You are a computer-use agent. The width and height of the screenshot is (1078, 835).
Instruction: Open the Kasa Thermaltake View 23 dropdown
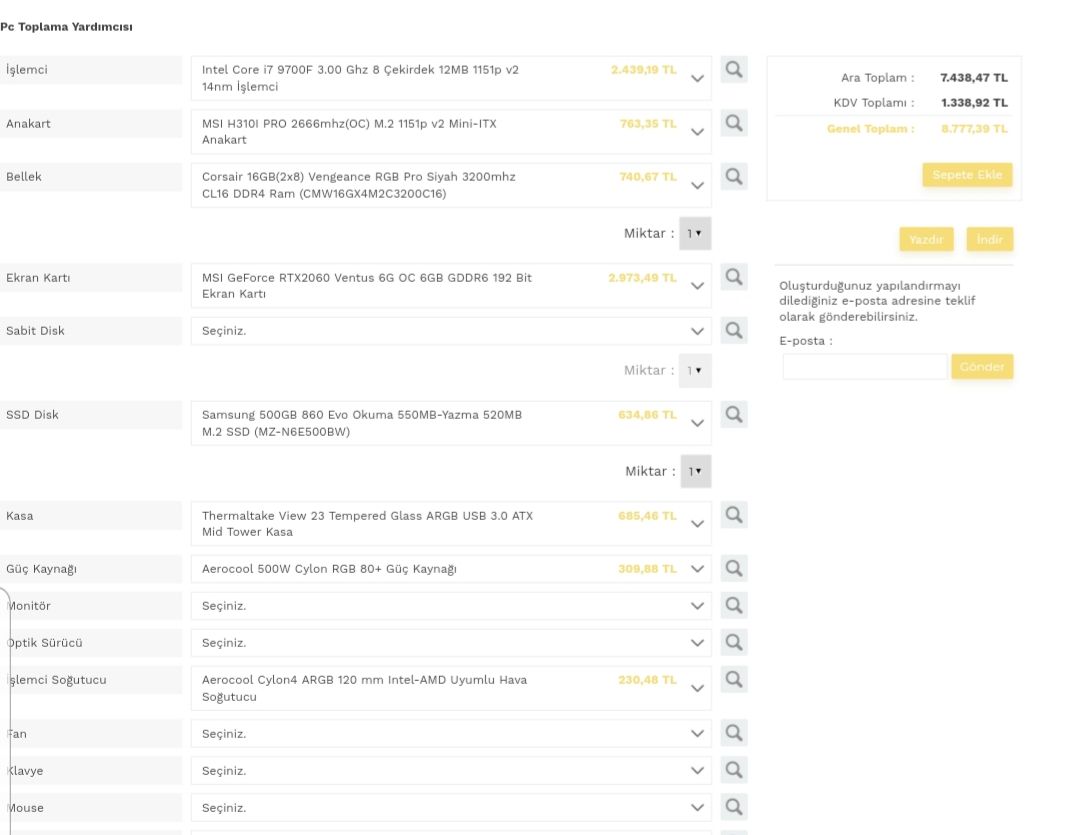[451, 524]
